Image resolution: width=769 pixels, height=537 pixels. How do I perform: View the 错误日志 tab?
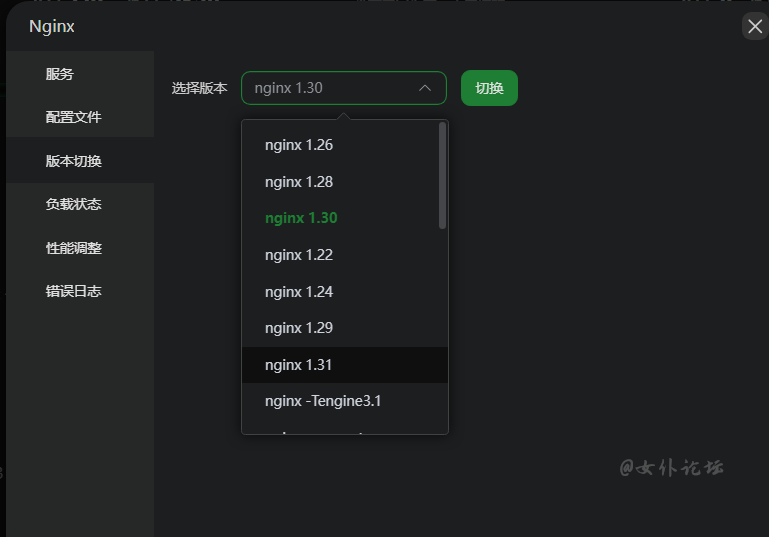pyautogui.click(x=80, y=291)
